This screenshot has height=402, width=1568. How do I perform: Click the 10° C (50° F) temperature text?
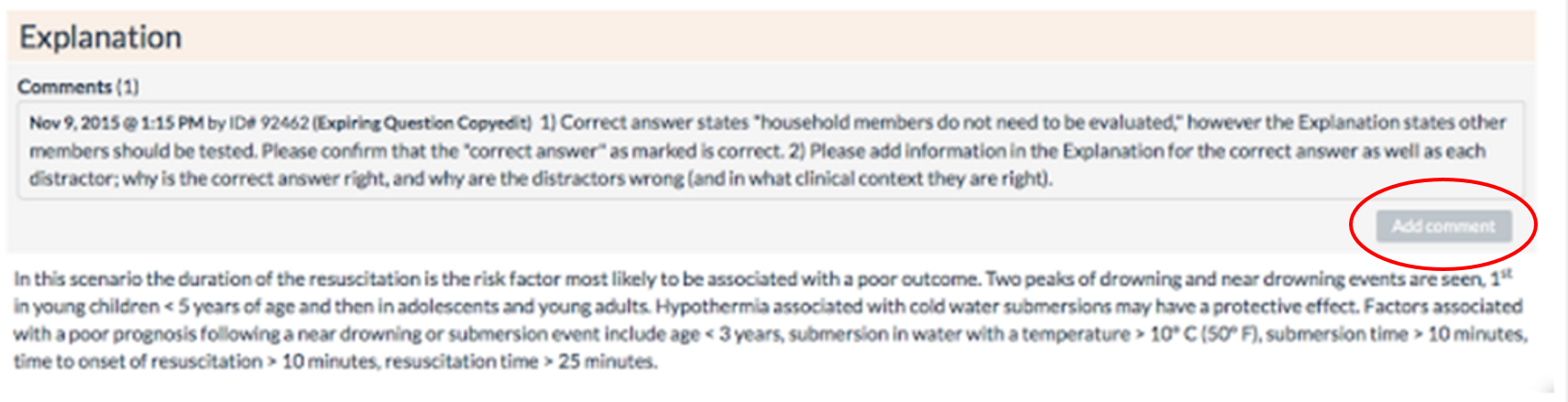click(x=1203, y=334)
